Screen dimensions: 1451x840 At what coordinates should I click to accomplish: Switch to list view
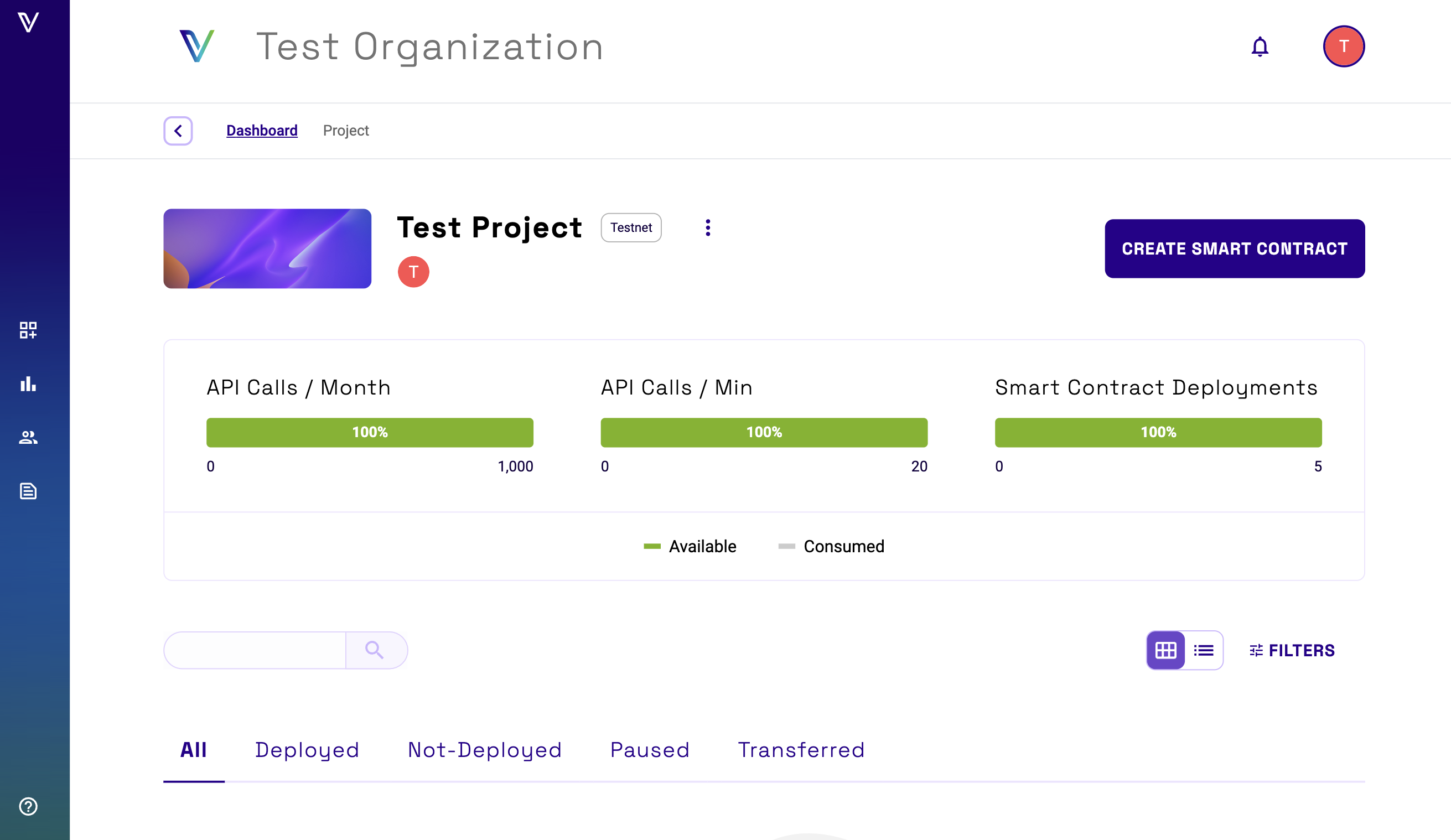[1204, 650]
